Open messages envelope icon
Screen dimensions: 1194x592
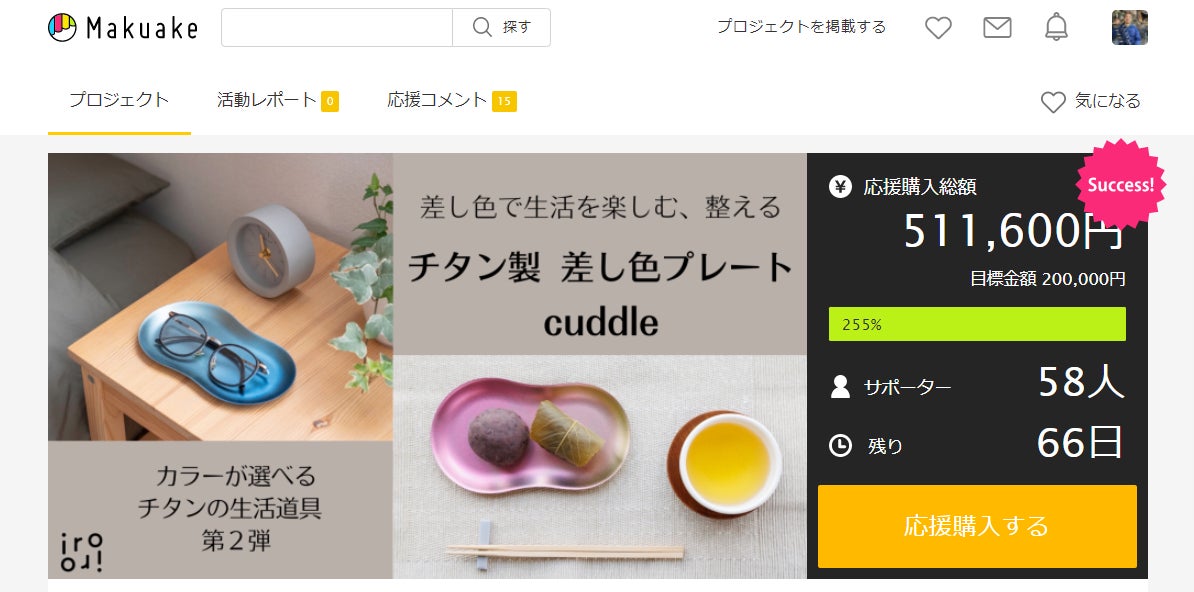[997, 28]
